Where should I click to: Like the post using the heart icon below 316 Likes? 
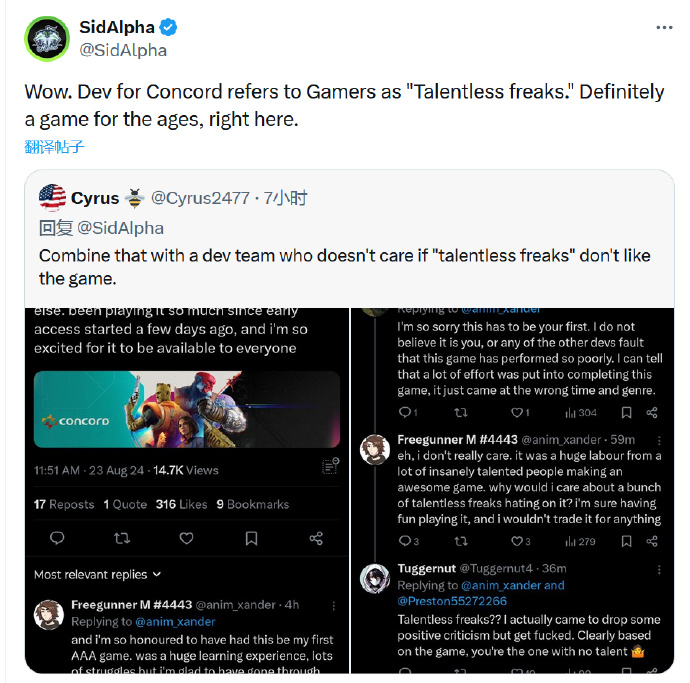(187, 538)
